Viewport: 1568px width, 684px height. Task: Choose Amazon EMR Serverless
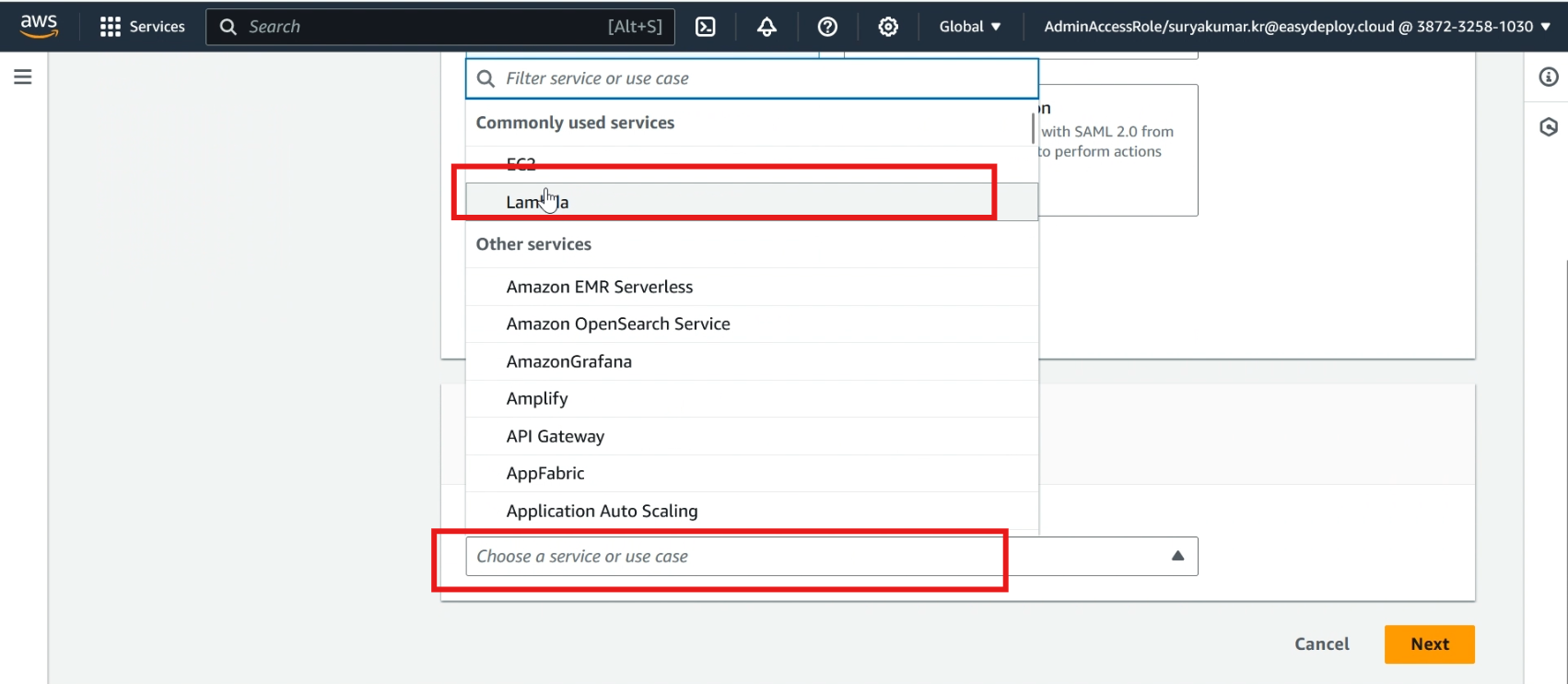click(x=752, y=287)
